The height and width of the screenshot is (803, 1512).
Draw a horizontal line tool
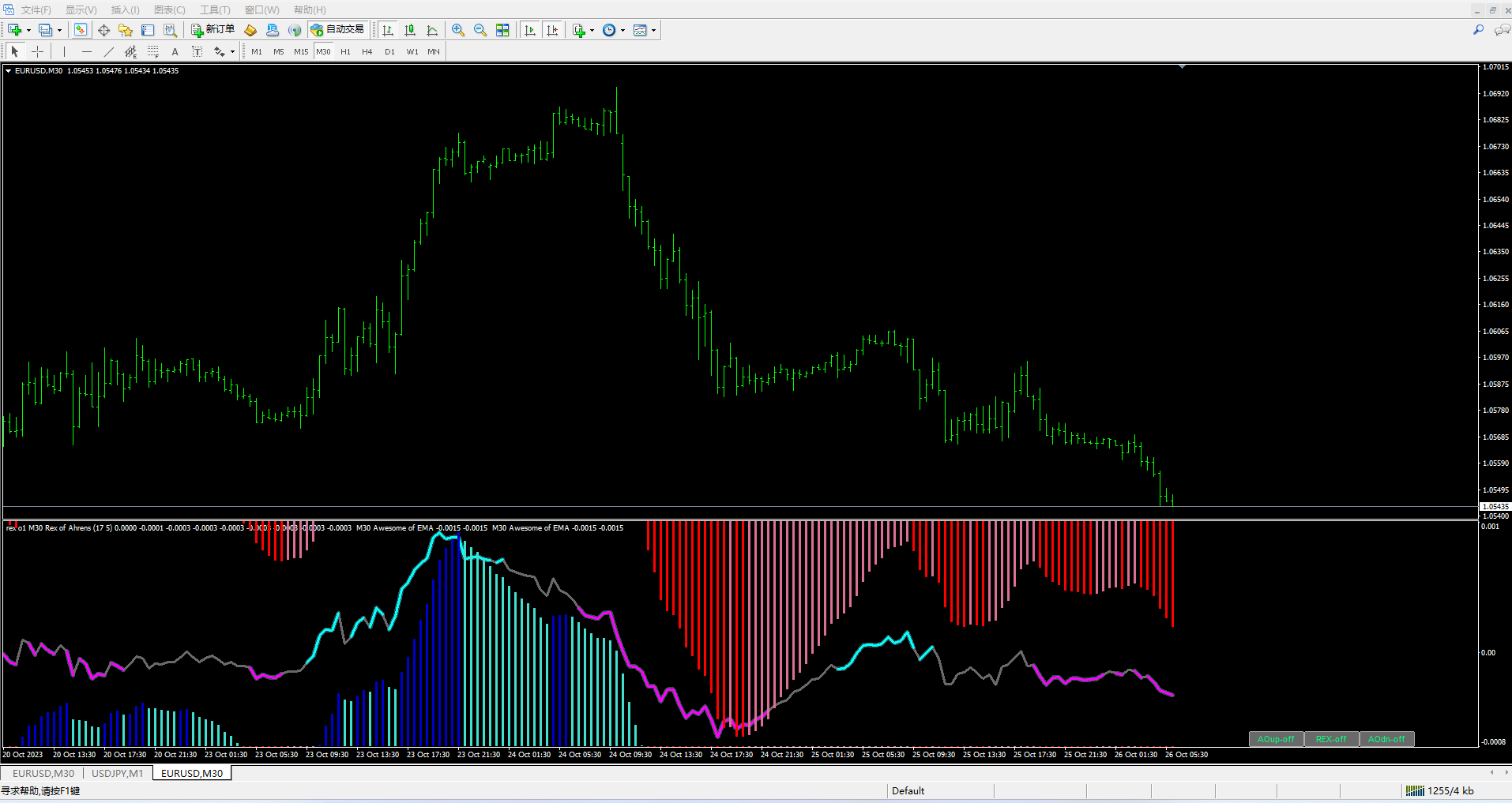coord(87,51)
